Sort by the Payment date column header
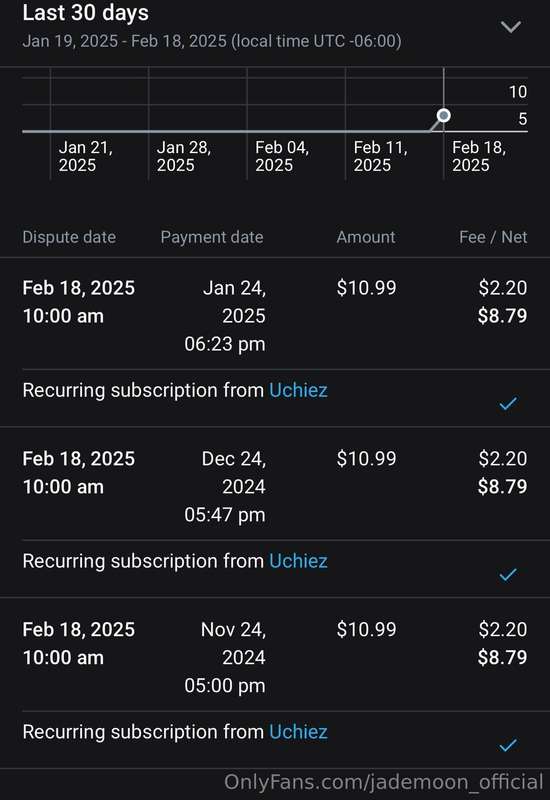 coord(212,237)
